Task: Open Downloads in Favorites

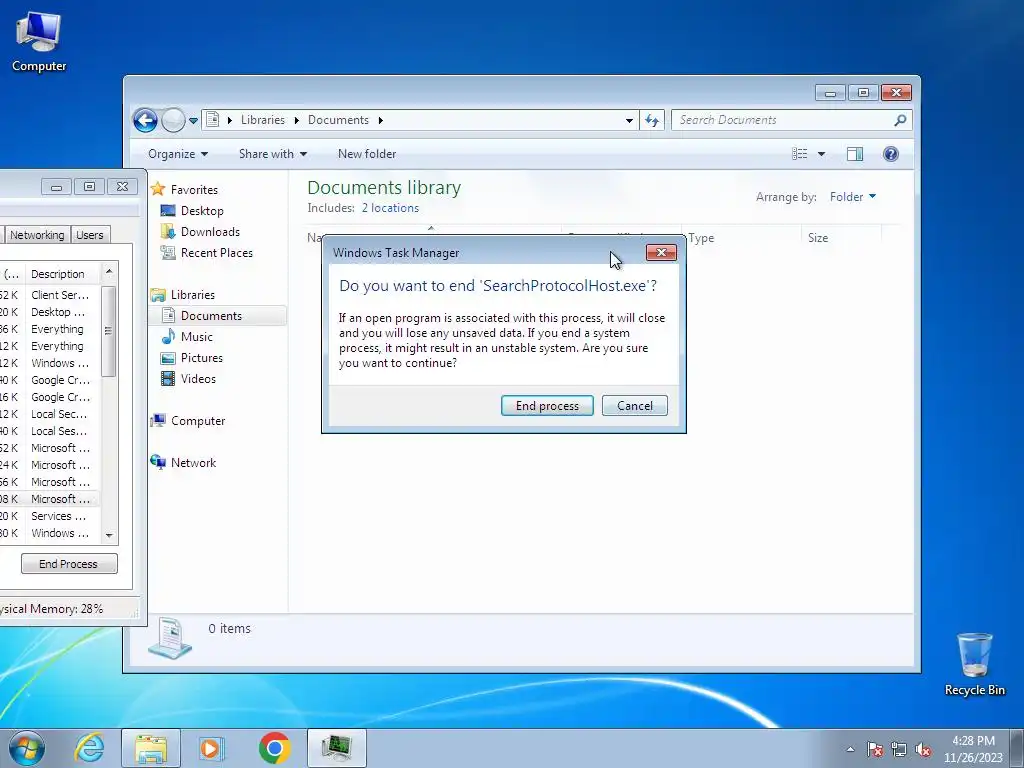Action: click(x=210, y=232)
